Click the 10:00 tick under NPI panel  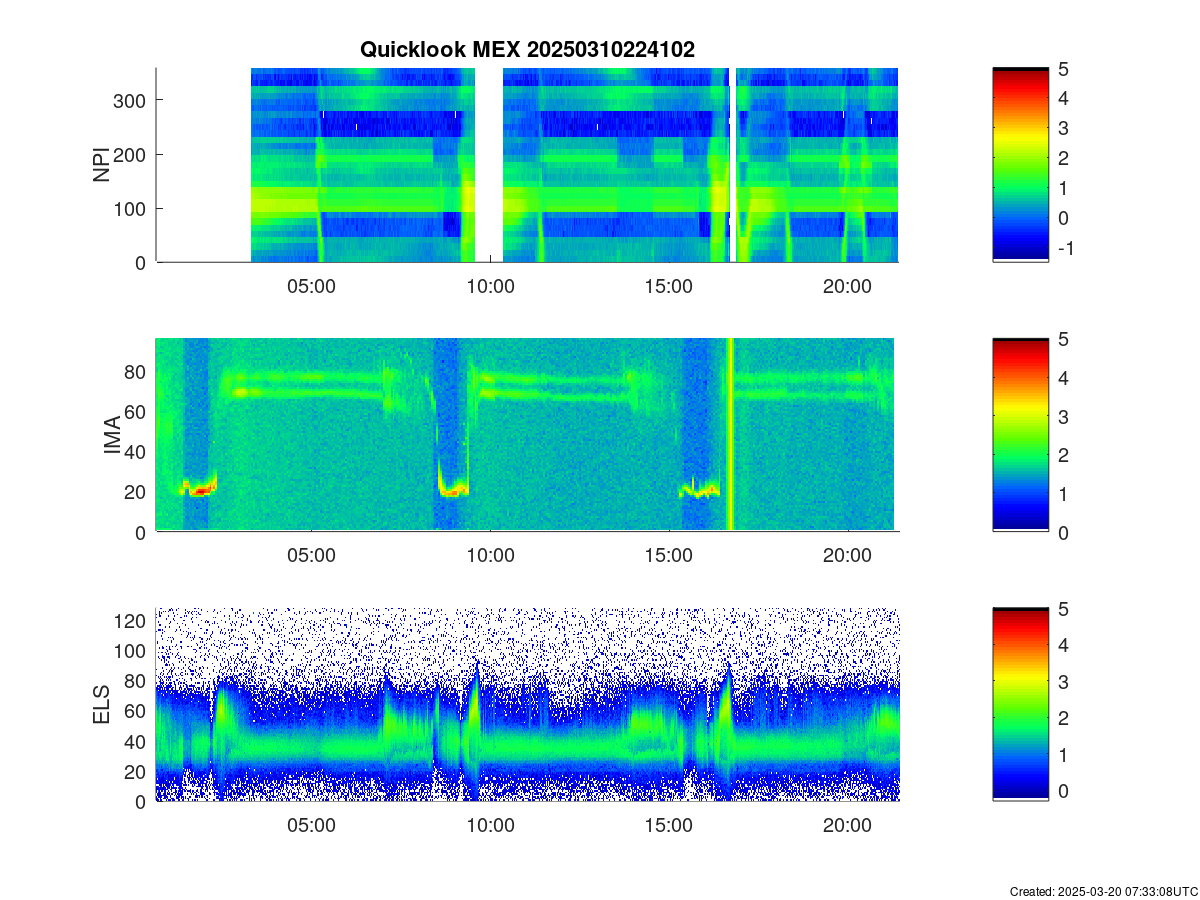[490, 284]
